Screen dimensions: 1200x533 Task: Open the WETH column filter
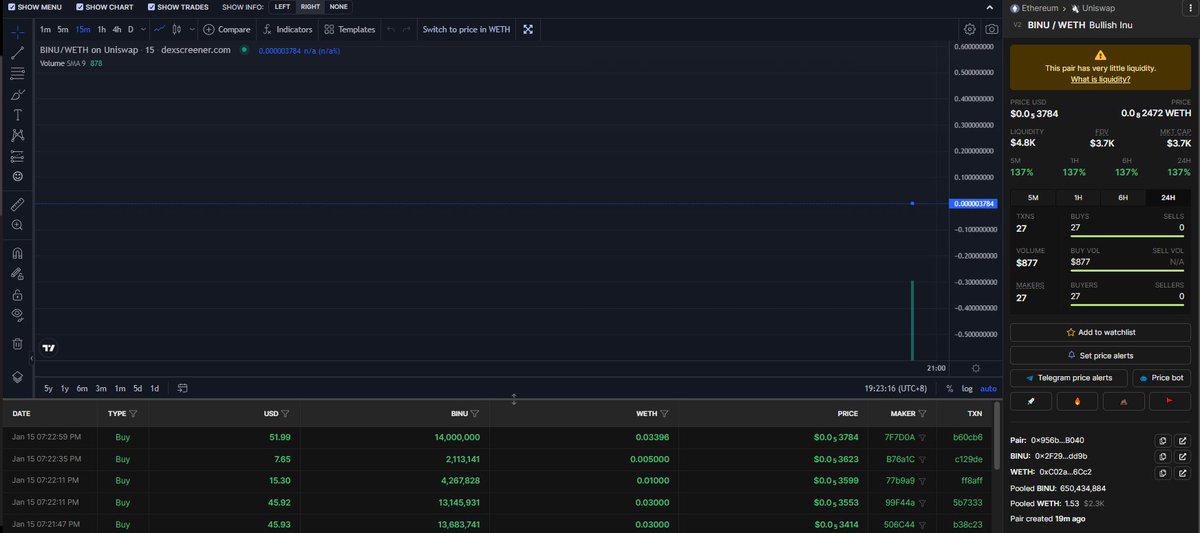point(665,413)
